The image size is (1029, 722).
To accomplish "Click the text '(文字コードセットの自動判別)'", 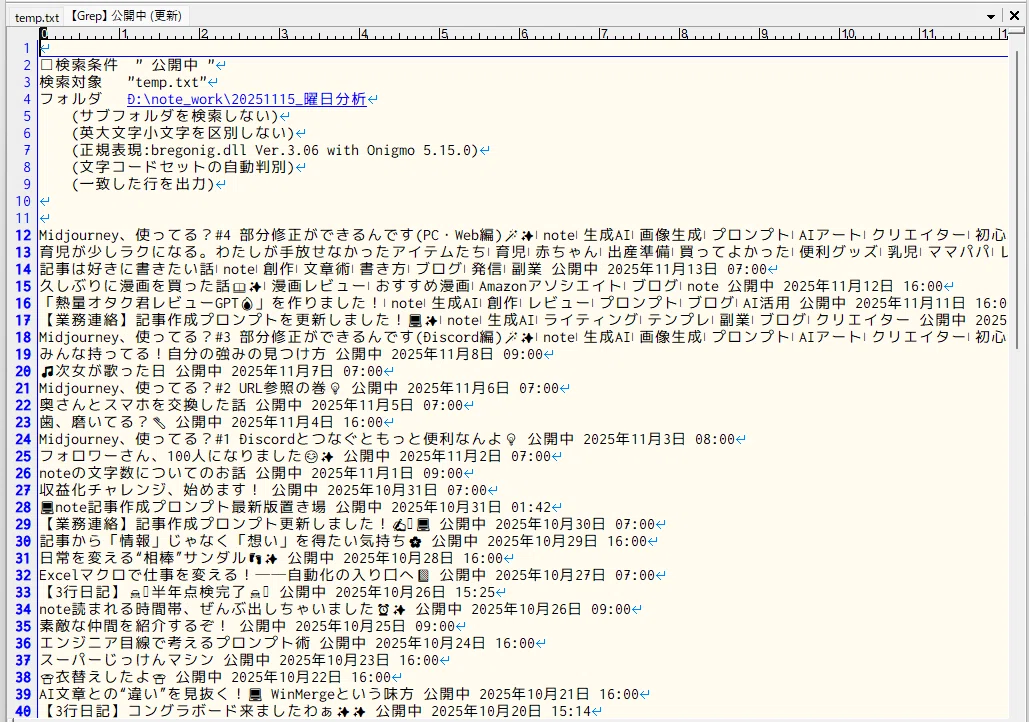I will point(183,167).
